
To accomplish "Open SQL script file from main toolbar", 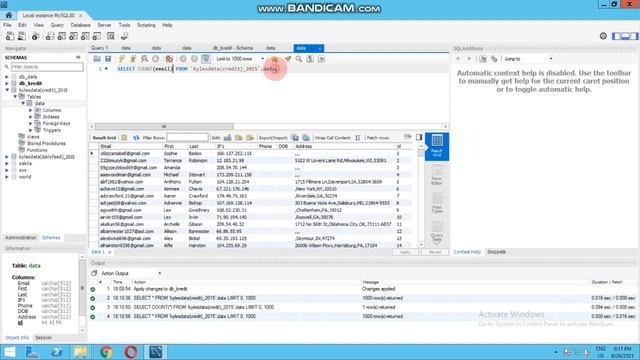I will pyautogui.click(x=22, y=36).
